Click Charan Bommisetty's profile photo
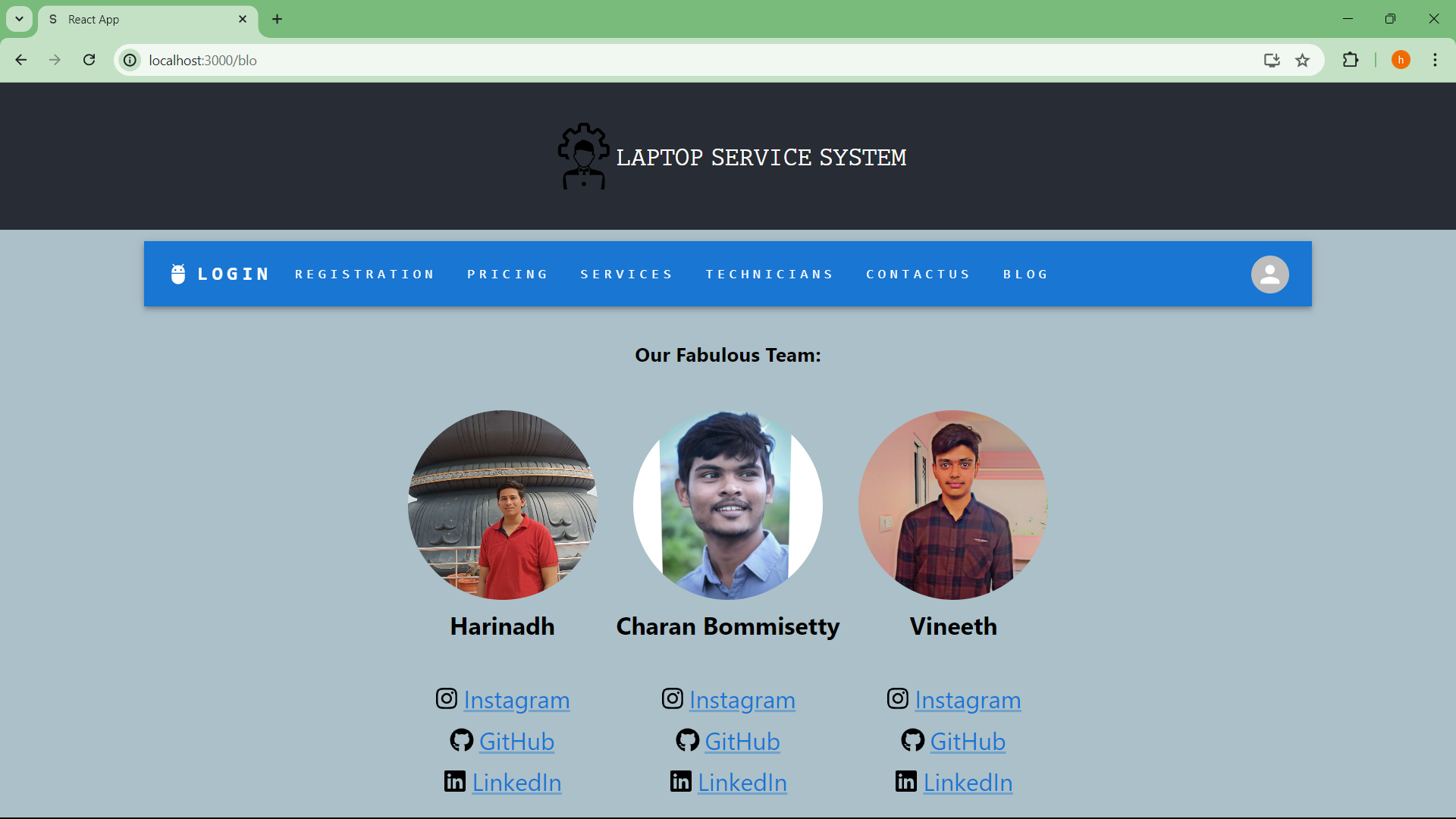Screen dimensions: 1456x819 tap(728, 505)
